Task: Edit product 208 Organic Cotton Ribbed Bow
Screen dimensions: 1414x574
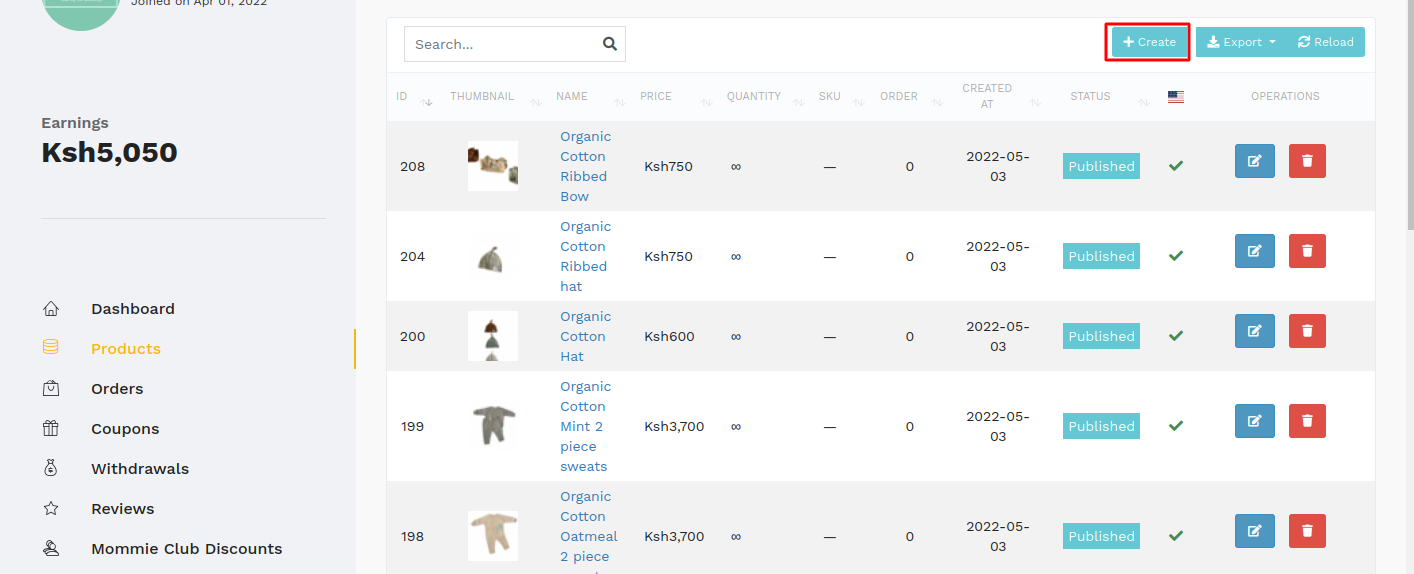Action: pos(1255,161)
